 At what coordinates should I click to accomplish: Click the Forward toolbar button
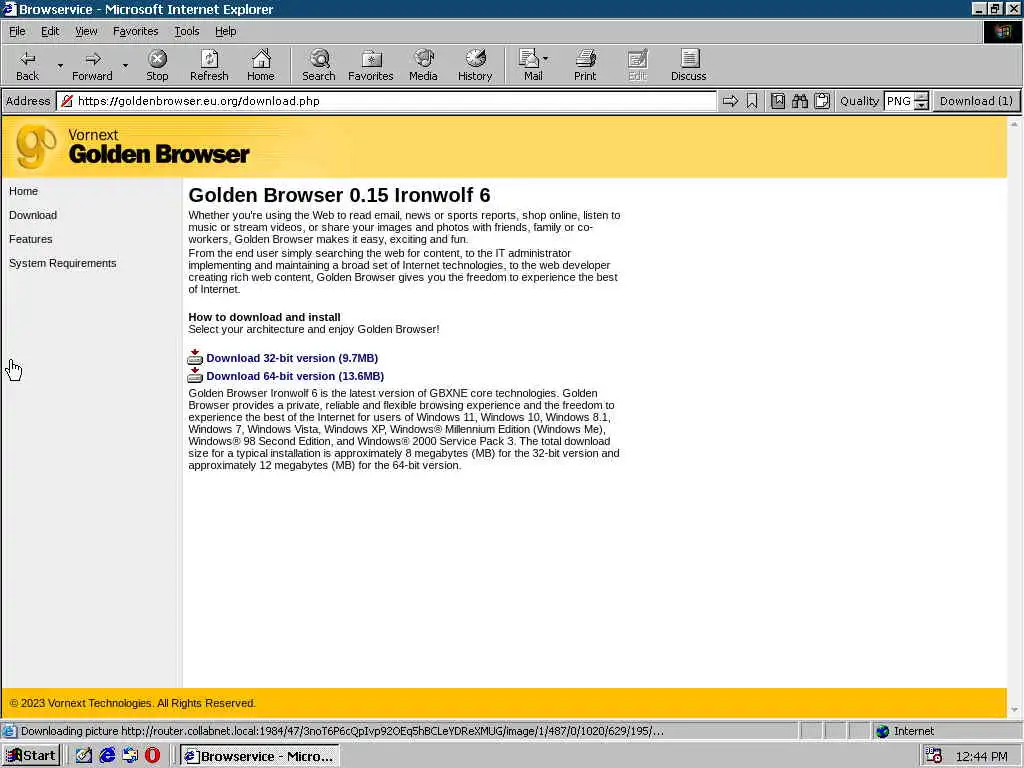(92, 65)
